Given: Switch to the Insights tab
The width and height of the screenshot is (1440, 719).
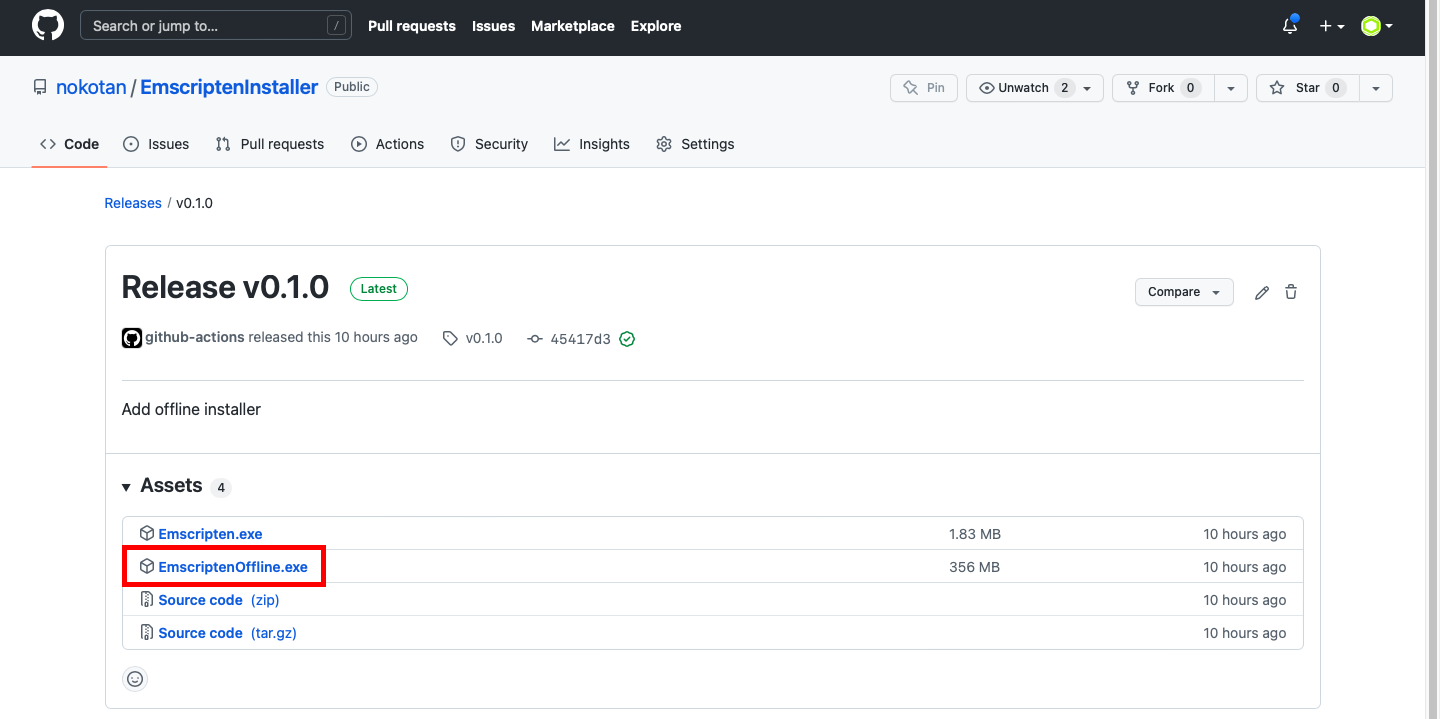Looking at the screenshot, I should tap(592, 144).
